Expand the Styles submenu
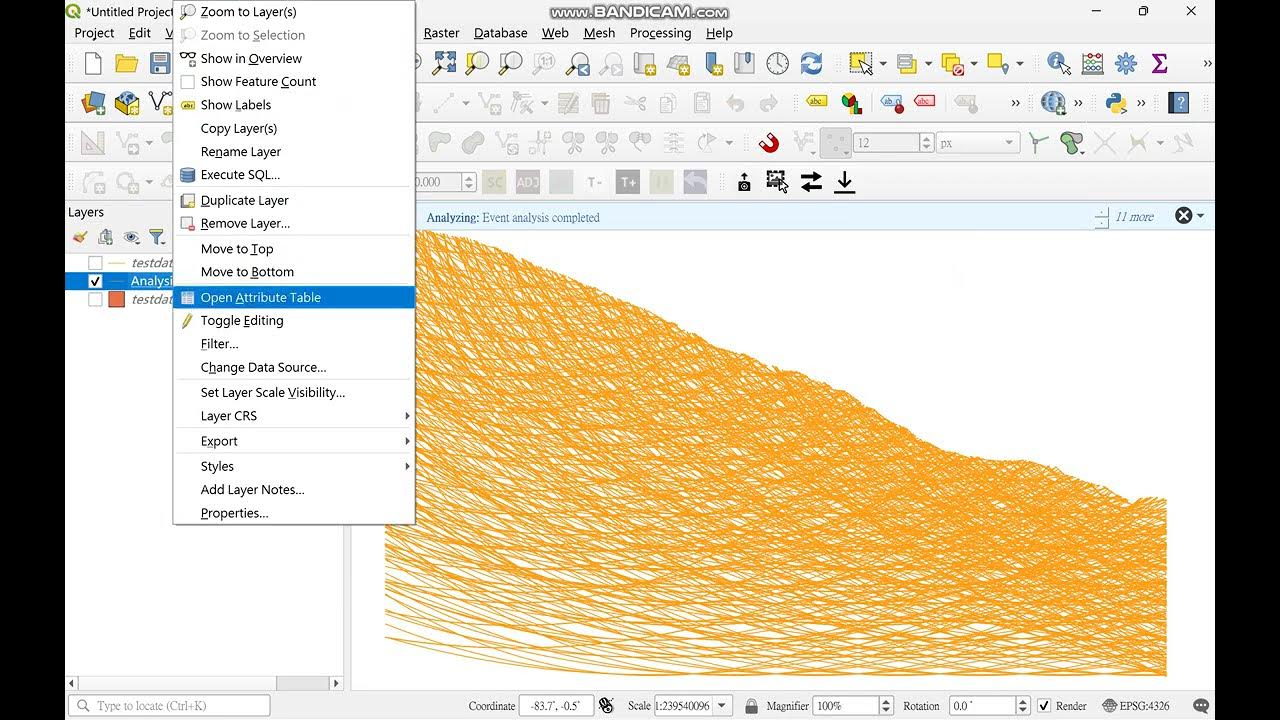 pos(294,466)
